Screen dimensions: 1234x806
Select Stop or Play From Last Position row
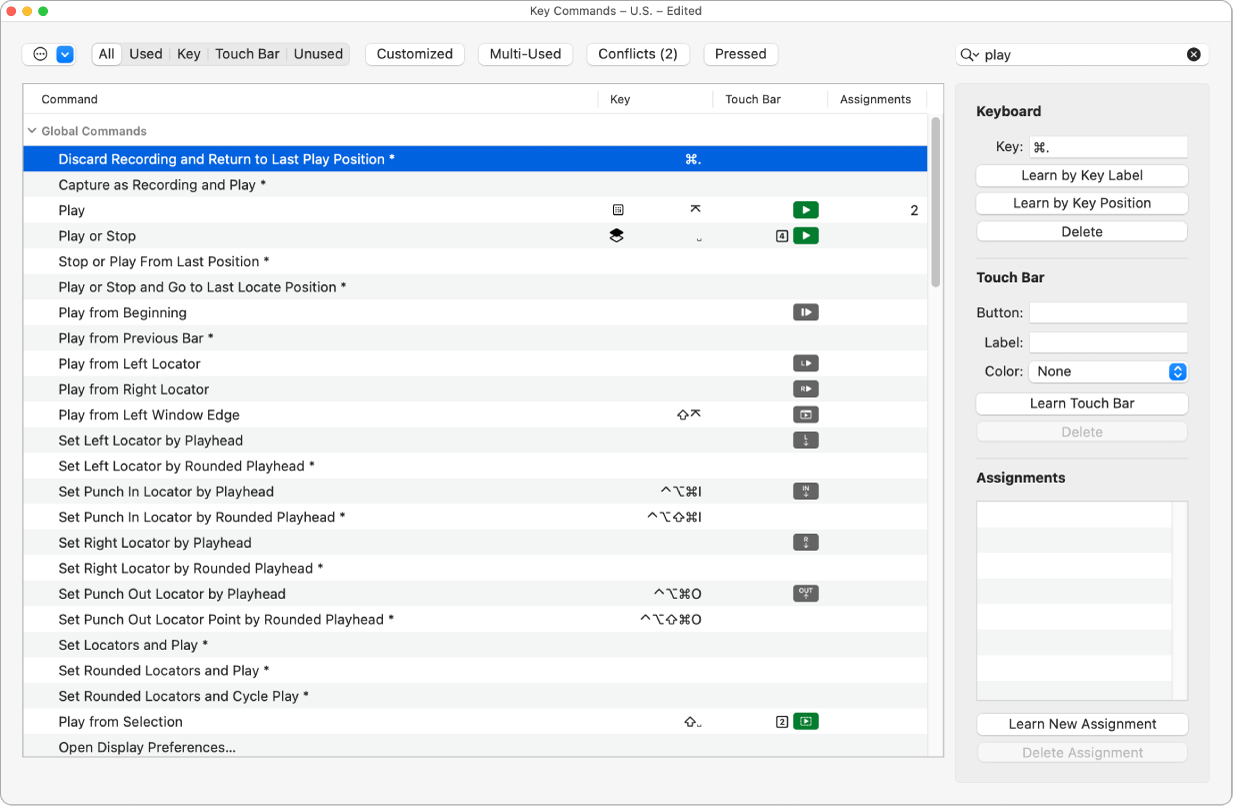click(x=475, y=261)
